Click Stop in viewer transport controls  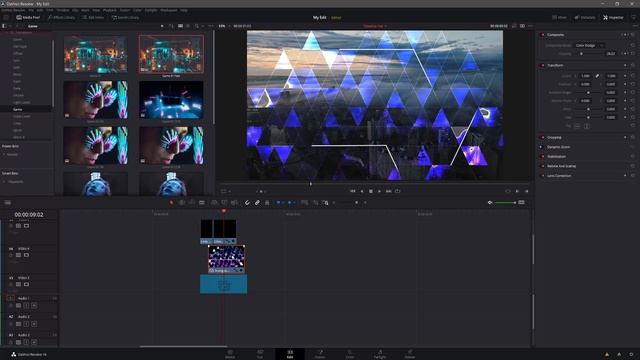click(x=371, y=191)
